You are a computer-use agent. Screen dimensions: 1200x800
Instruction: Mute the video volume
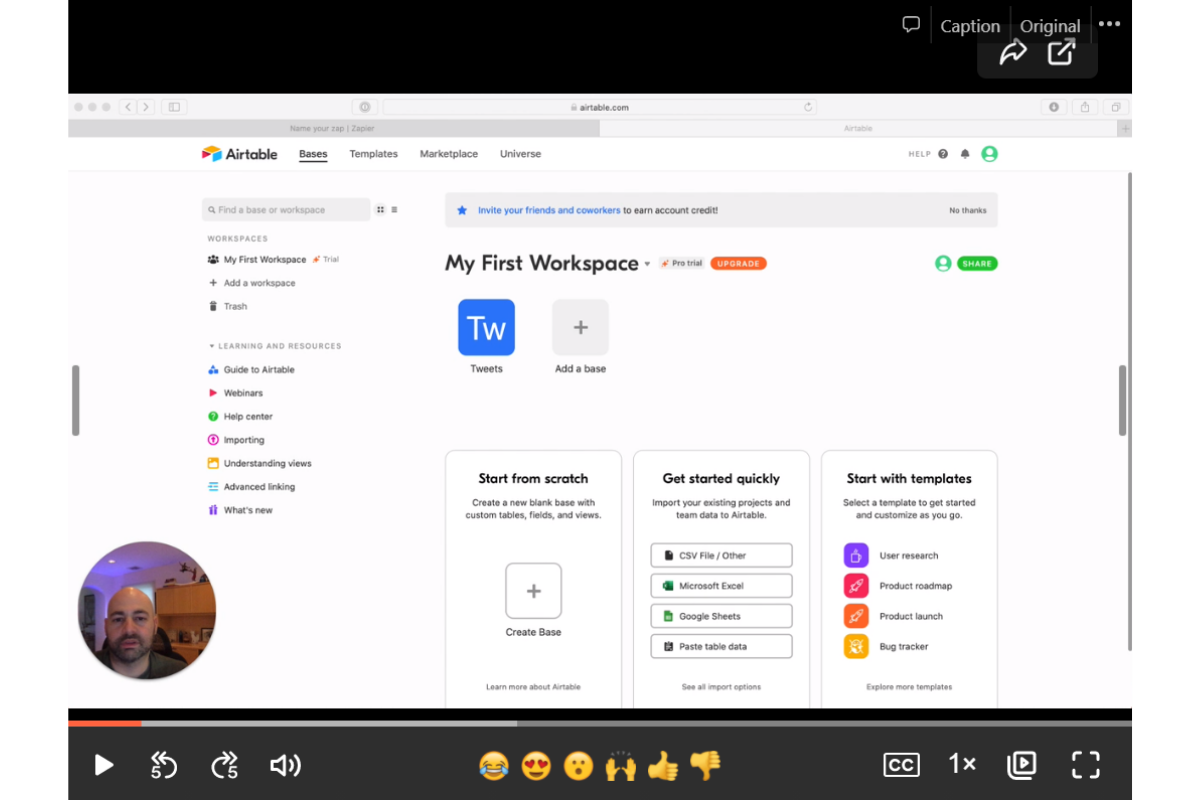[285, 765]
